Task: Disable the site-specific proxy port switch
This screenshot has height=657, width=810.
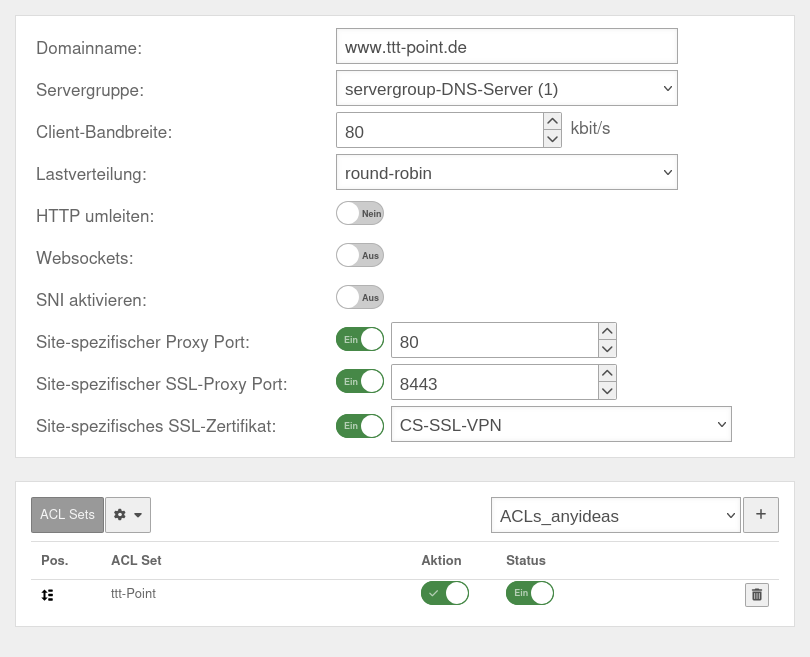Action: point(360,339)
